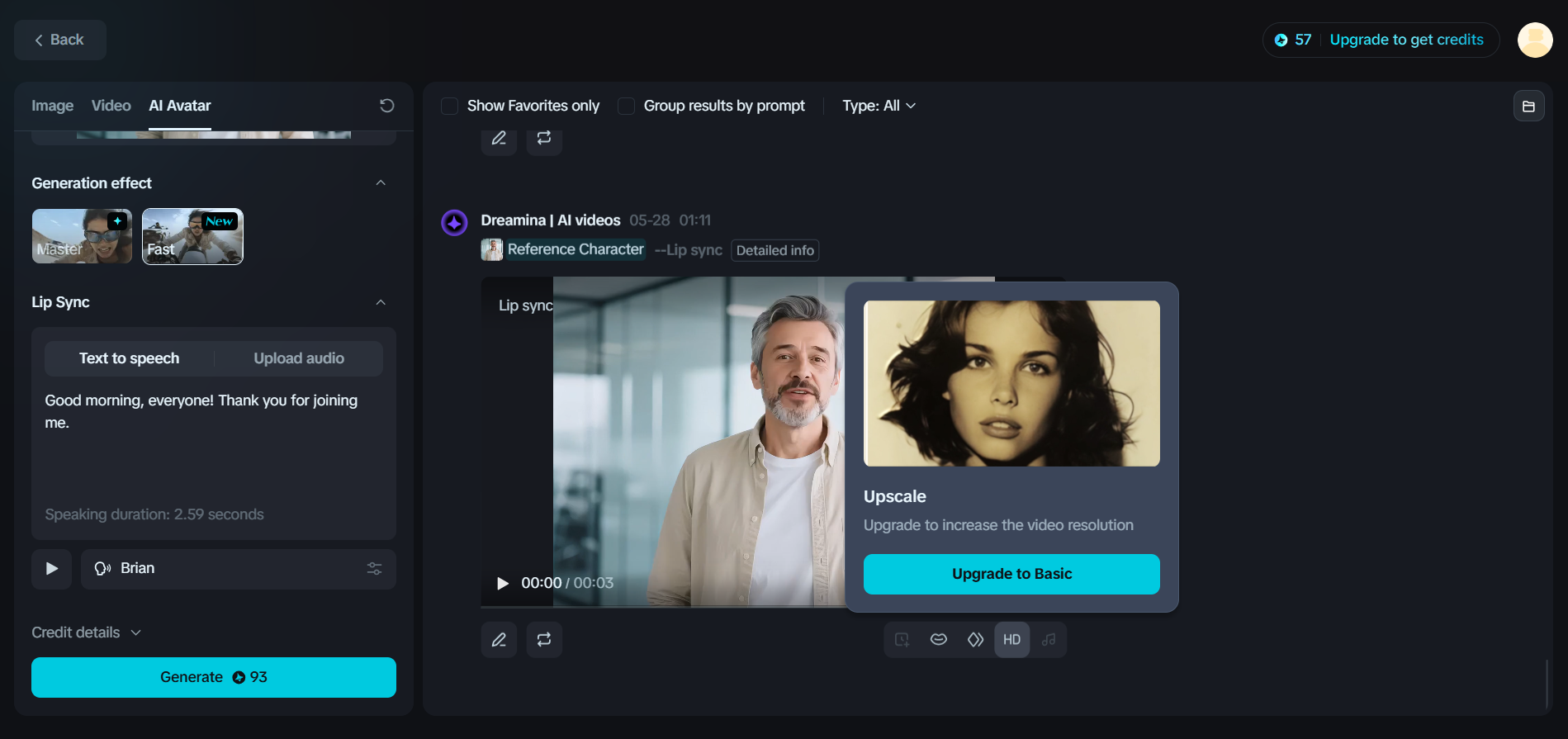Click the '00:00 / 00:03' video time

[567, 583]
